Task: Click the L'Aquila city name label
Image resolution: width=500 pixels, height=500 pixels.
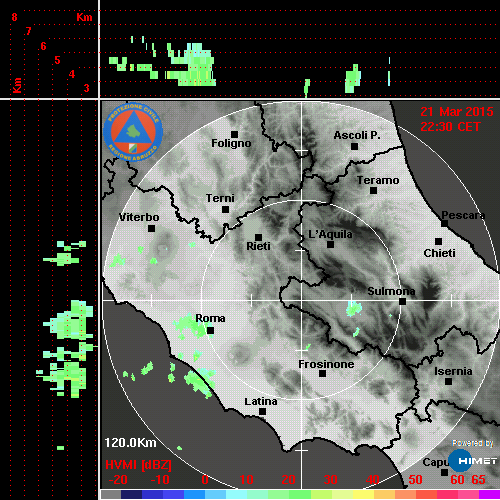Action: (x=330, y=234)
